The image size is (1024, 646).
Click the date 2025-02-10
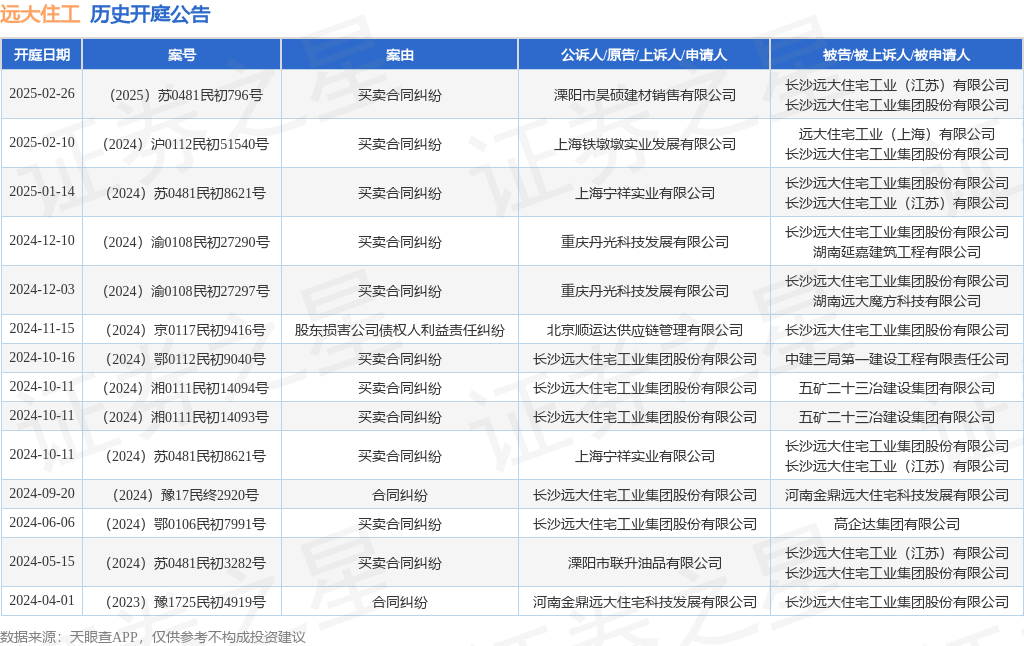point(42,142)
